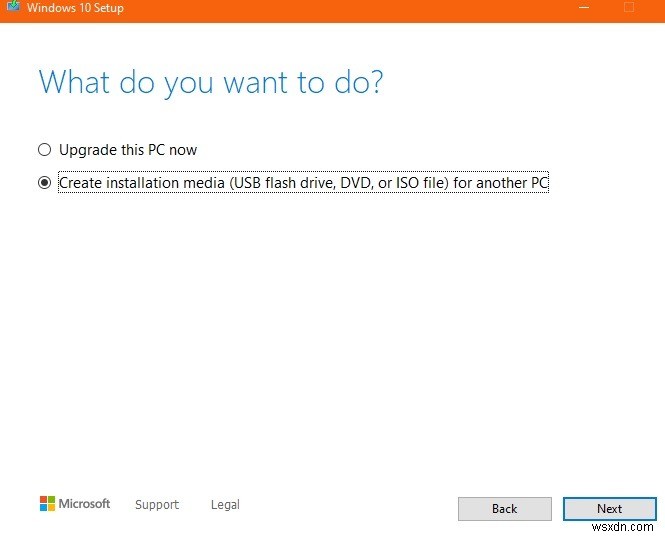Click the Windows 10 Setup title icon
665x537 pixels.
[x=13, y=6]
